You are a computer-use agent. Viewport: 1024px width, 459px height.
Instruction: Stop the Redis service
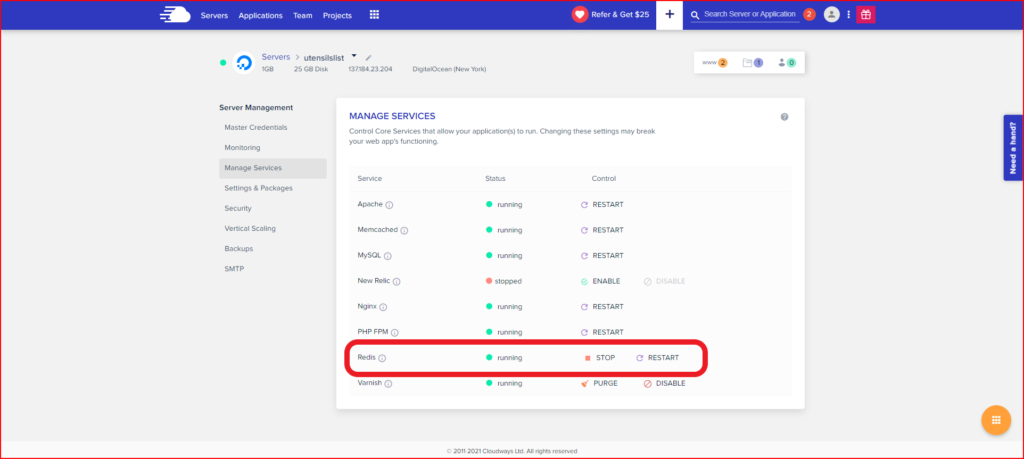(x=600, y=358)
